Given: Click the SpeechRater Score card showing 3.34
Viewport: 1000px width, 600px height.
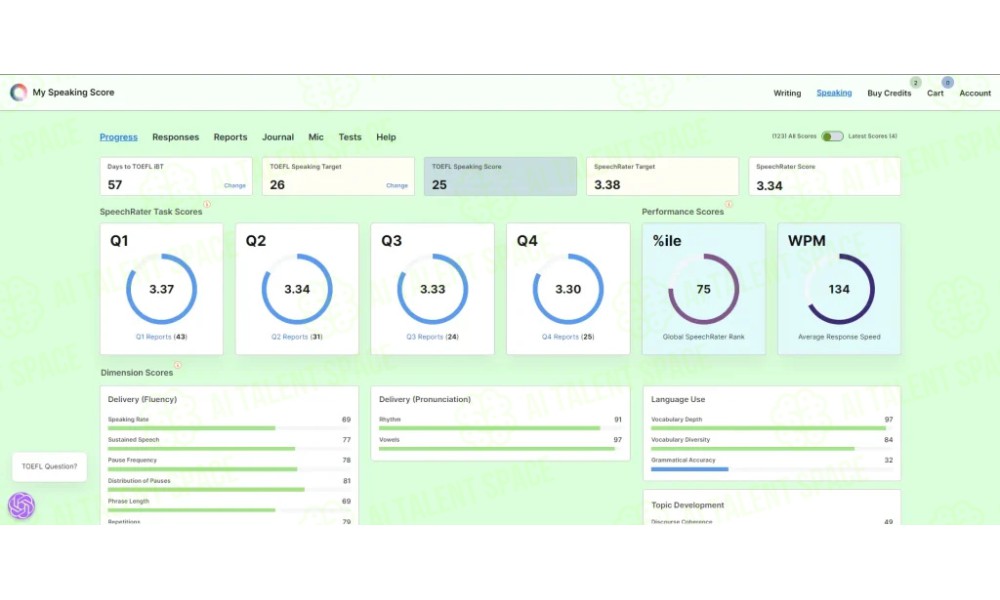Looking at the screenshot, I should [825, 177].
